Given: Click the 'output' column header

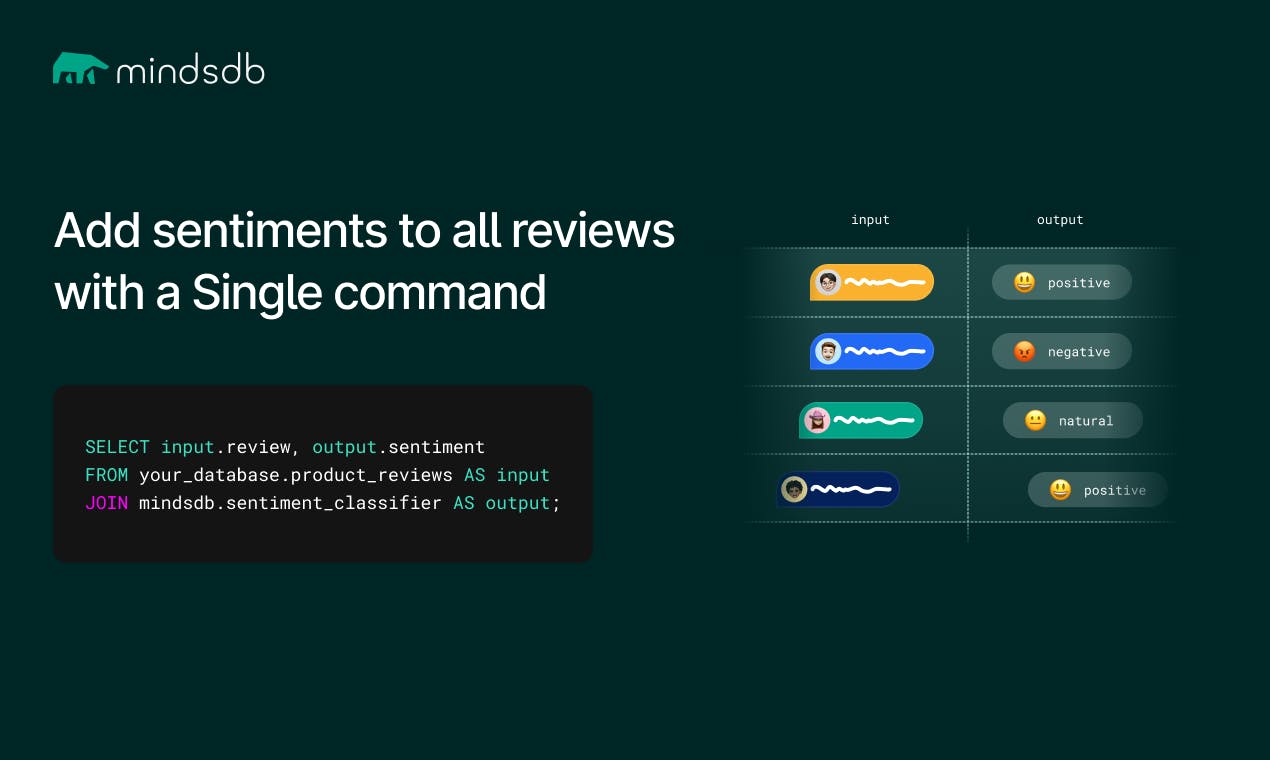Looking at the screenshot, I should coord(1060,220).
